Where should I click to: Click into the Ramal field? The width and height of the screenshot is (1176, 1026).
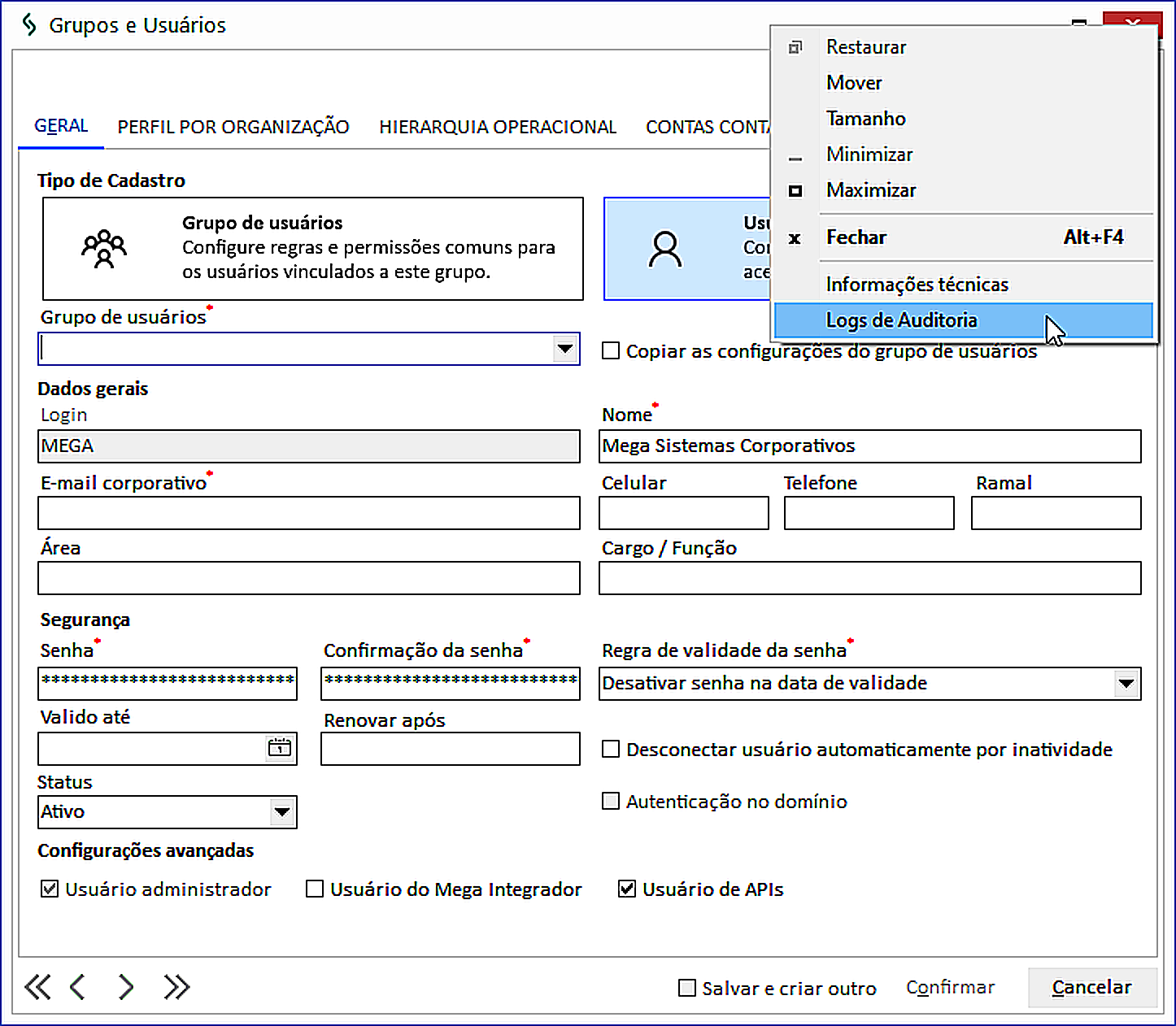click(x=1056, y=513)
